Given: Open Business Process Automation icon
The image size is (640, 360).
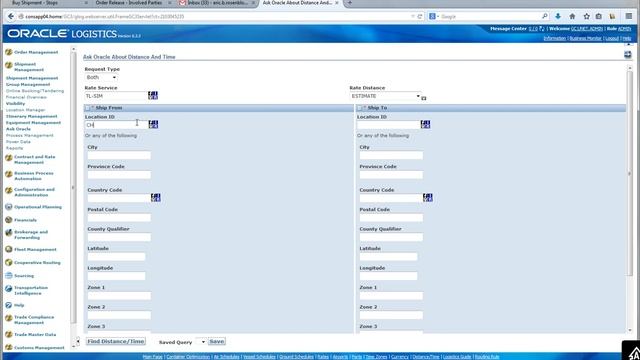Looking at the screenshot, I should tap(9, 174).
